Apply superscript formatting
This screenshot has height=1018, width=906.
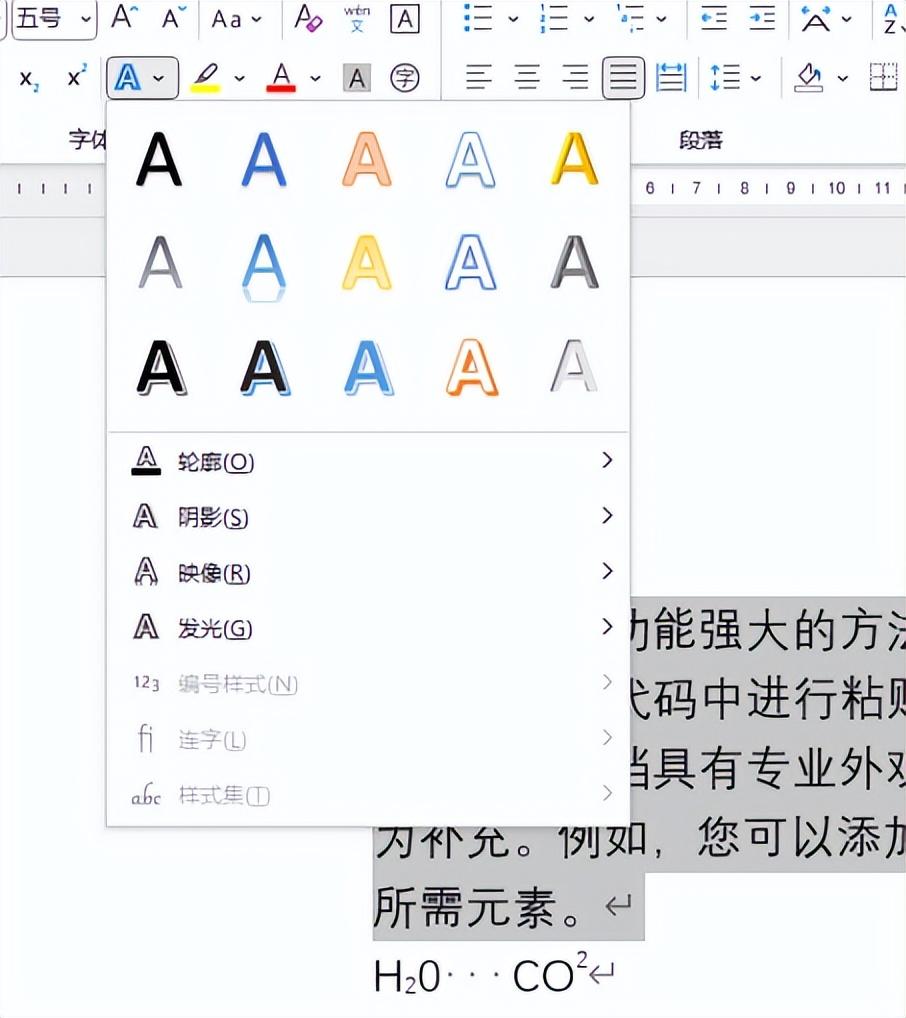pyautogui.click(x=74, y=77)
